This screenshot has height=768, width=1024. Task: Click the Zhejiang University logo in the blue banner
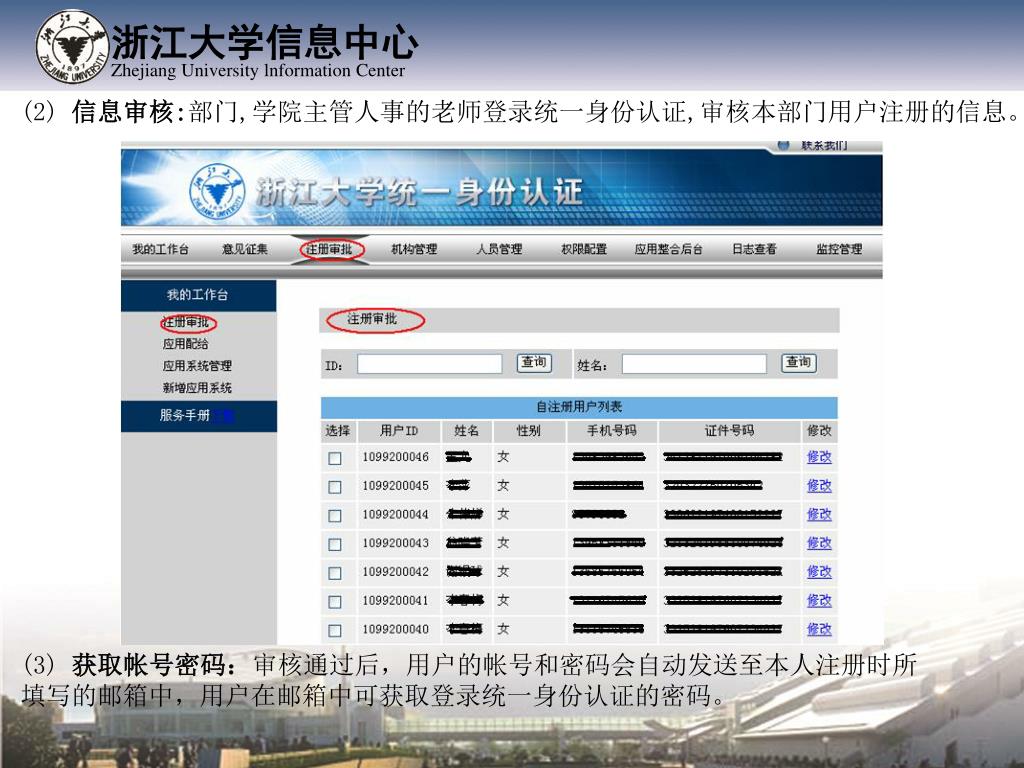217,192
